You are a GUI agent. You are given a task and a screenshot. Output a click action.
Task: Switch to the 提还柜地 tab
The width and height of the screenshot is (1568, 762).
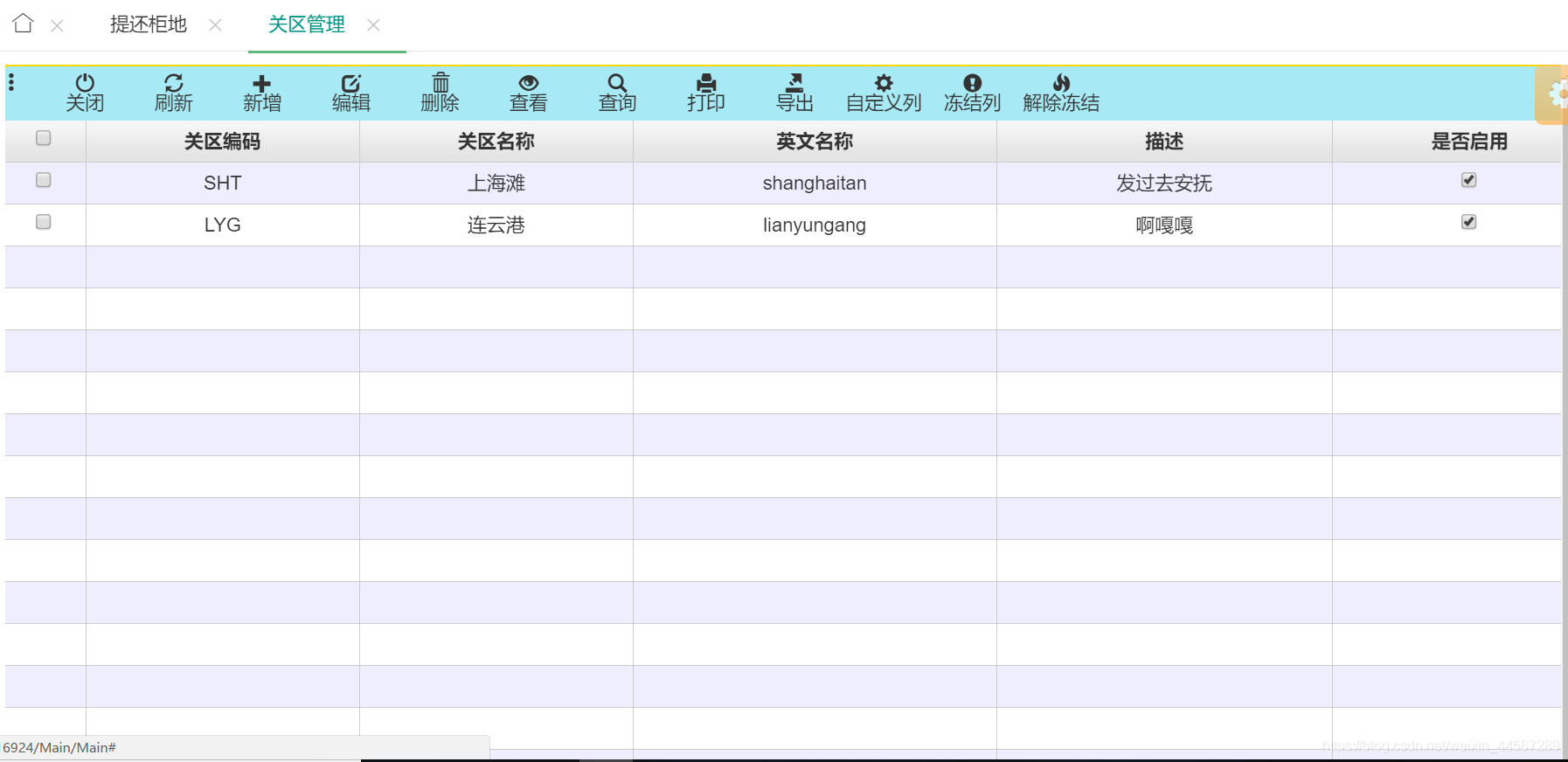[x=149, y=24]
